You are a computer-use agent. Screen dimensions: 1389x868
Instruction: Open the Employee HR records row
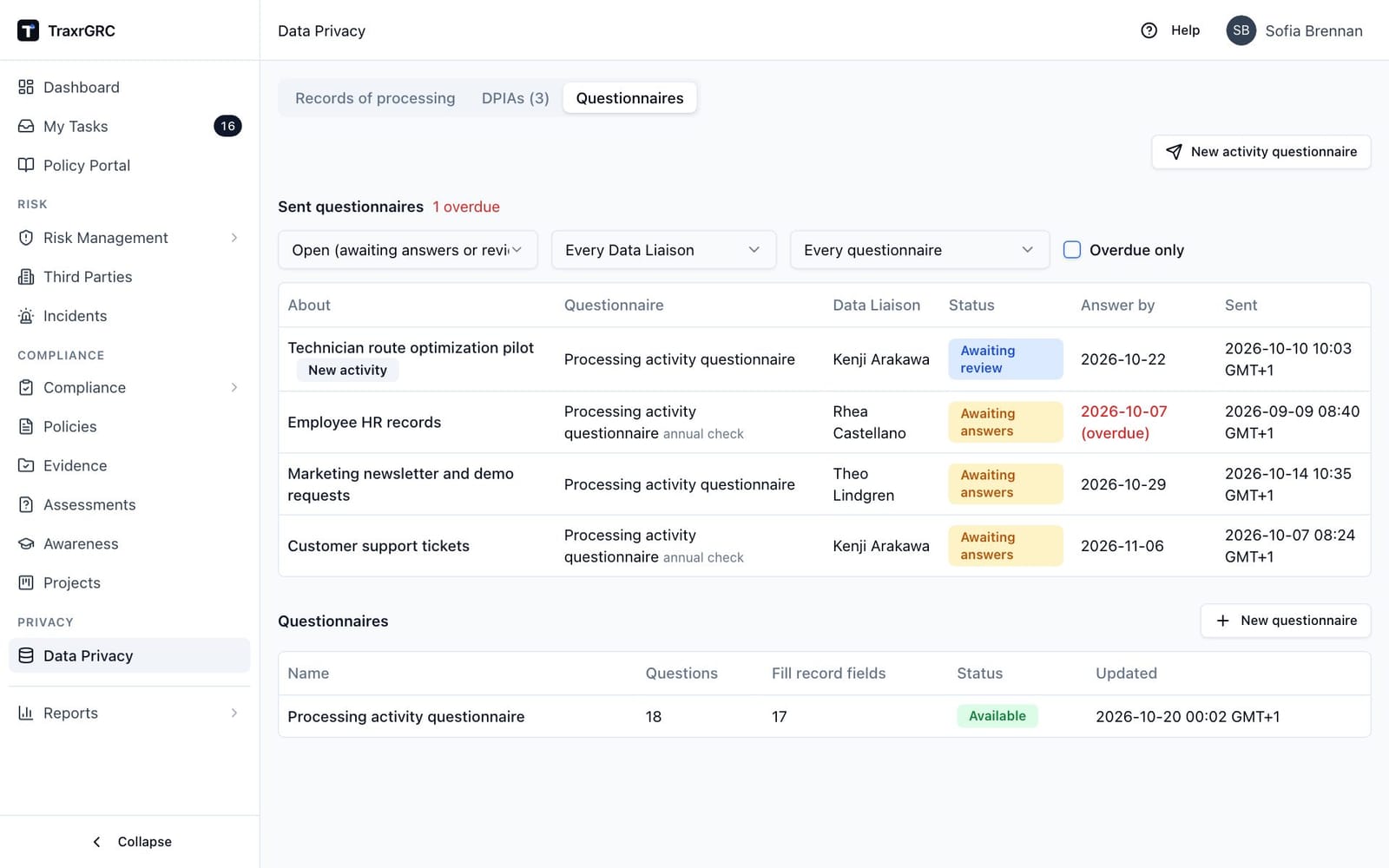tap(824, 422)
